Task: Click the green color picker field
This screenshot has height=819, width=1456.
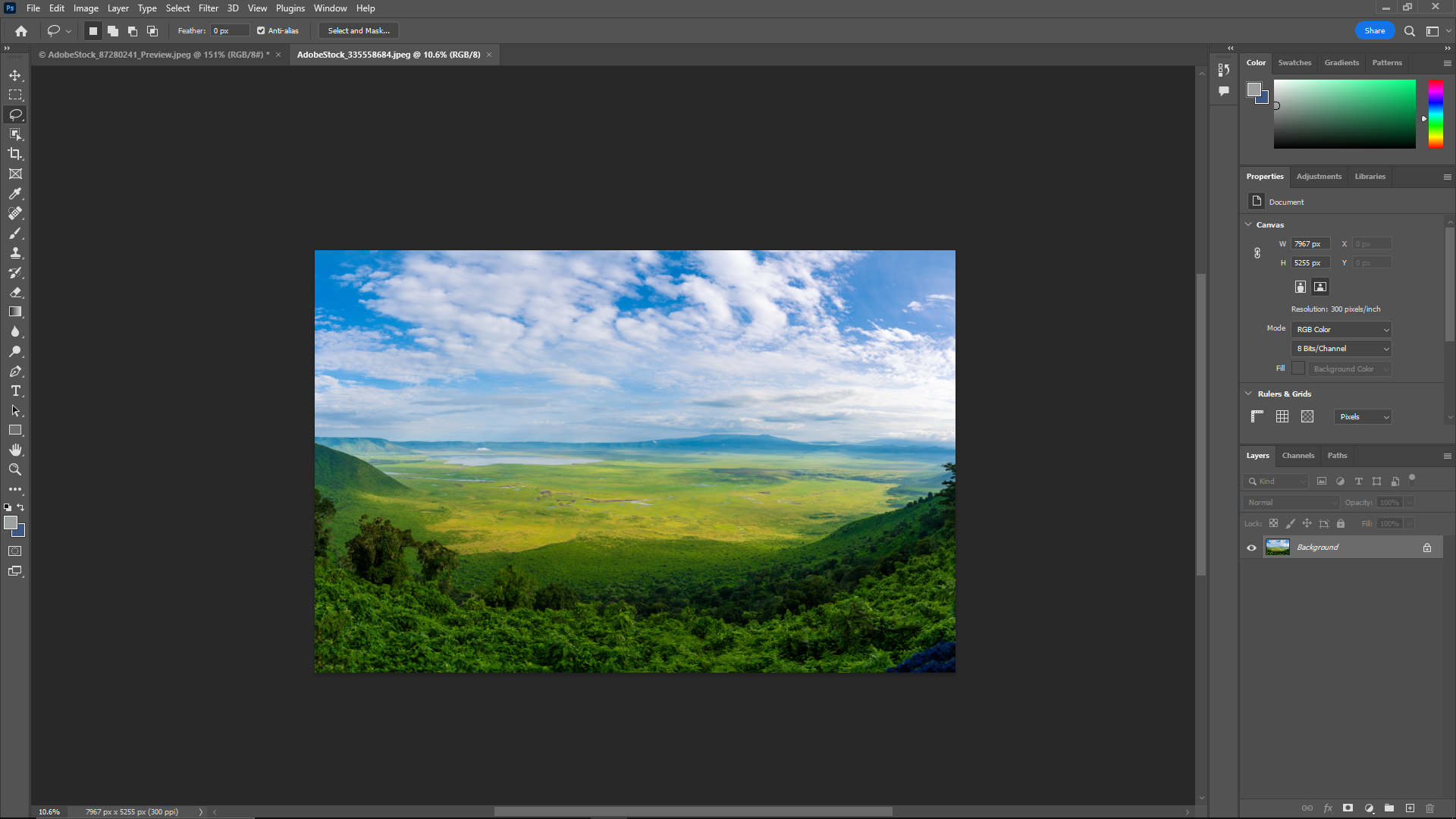Action: (1345, 114)
